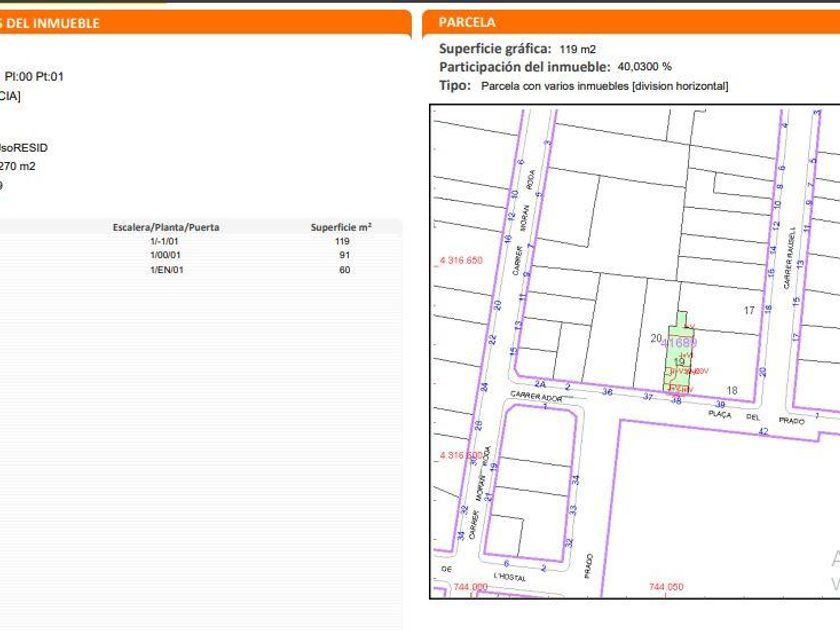Click street number '42' on the map
This screenshot has width=840, height=630.
[x=763, y=431]
